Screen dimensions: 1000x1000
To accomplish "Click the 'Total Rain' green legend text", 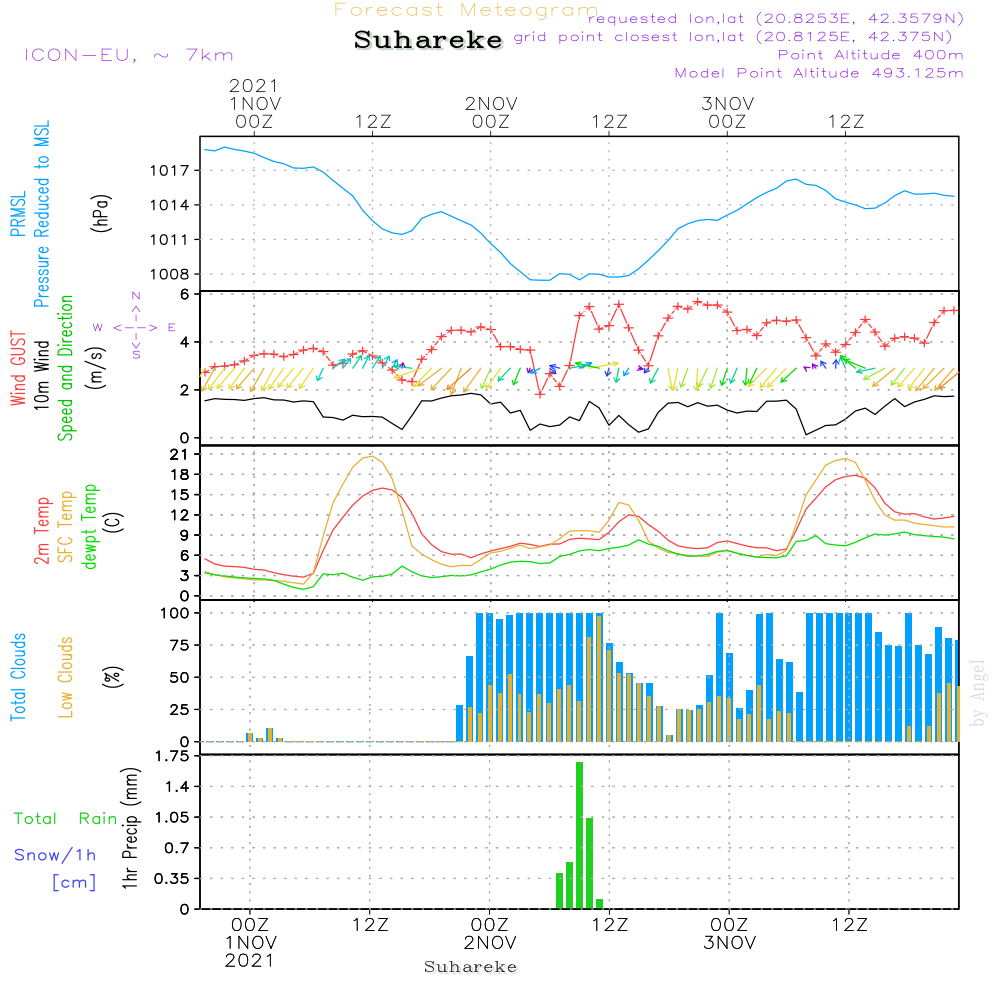I will (66, 819).
